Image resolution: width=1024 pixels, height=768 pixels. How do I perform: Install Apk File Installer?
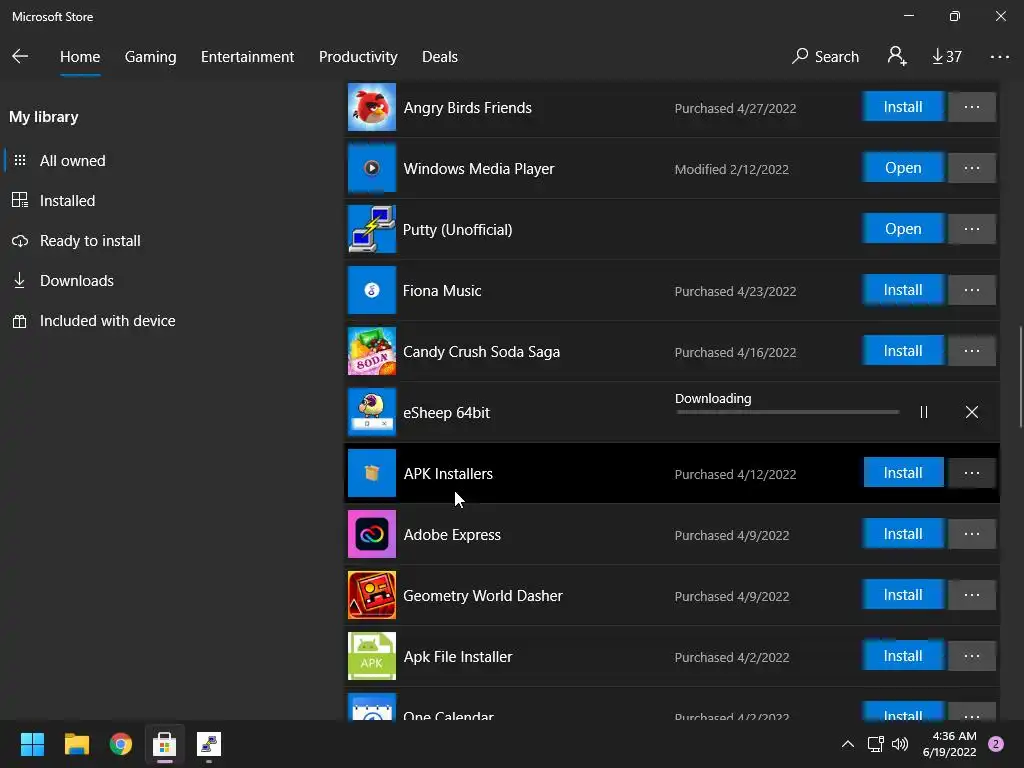pyautogui.click(x=903, y=656)
